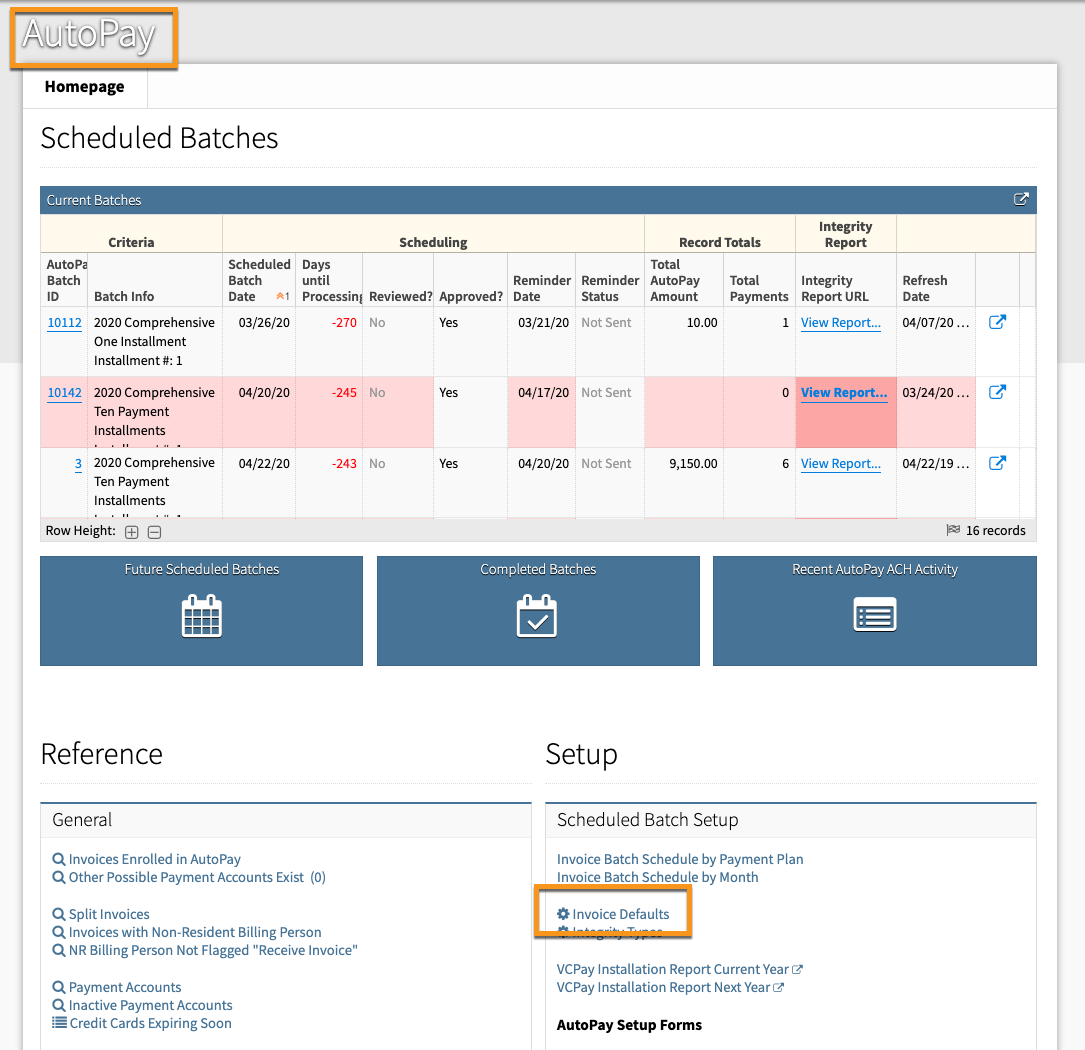Open Split Invoices search
Viewport: 1085px width, 1050px height.
tap(109, 914)
